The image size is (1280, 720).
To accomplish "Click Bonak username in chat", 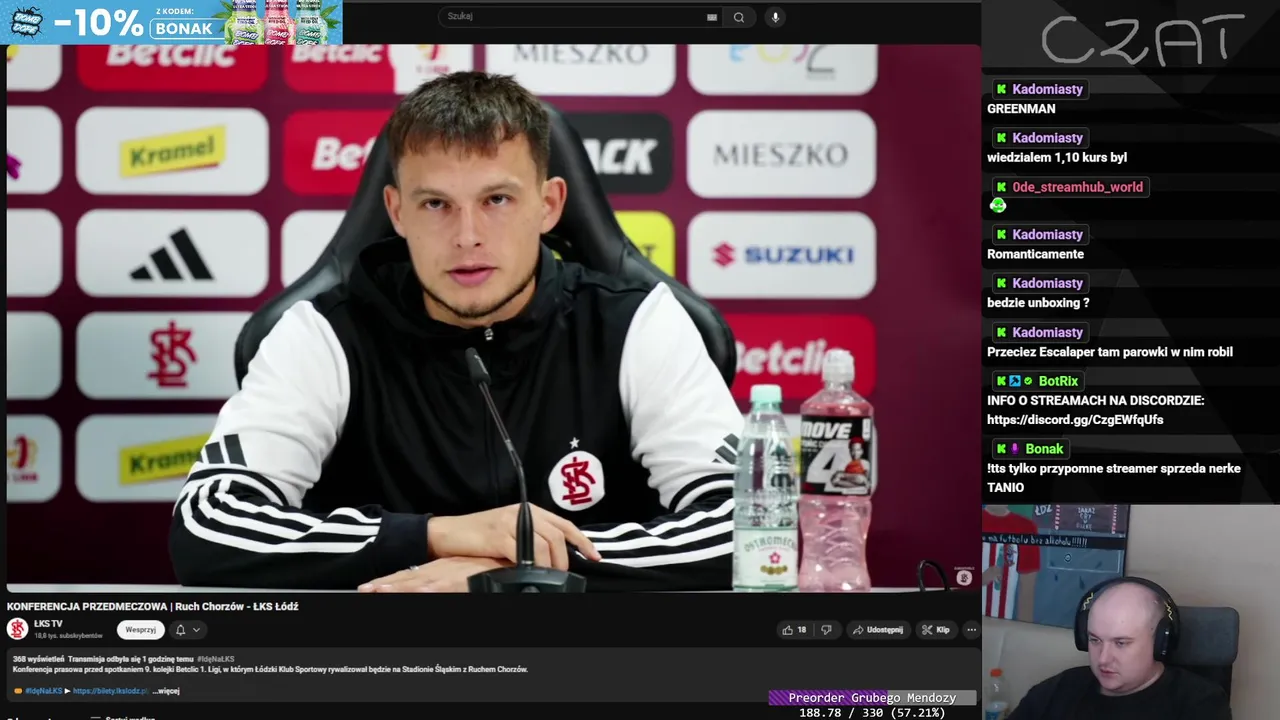I will (1044, 449).
